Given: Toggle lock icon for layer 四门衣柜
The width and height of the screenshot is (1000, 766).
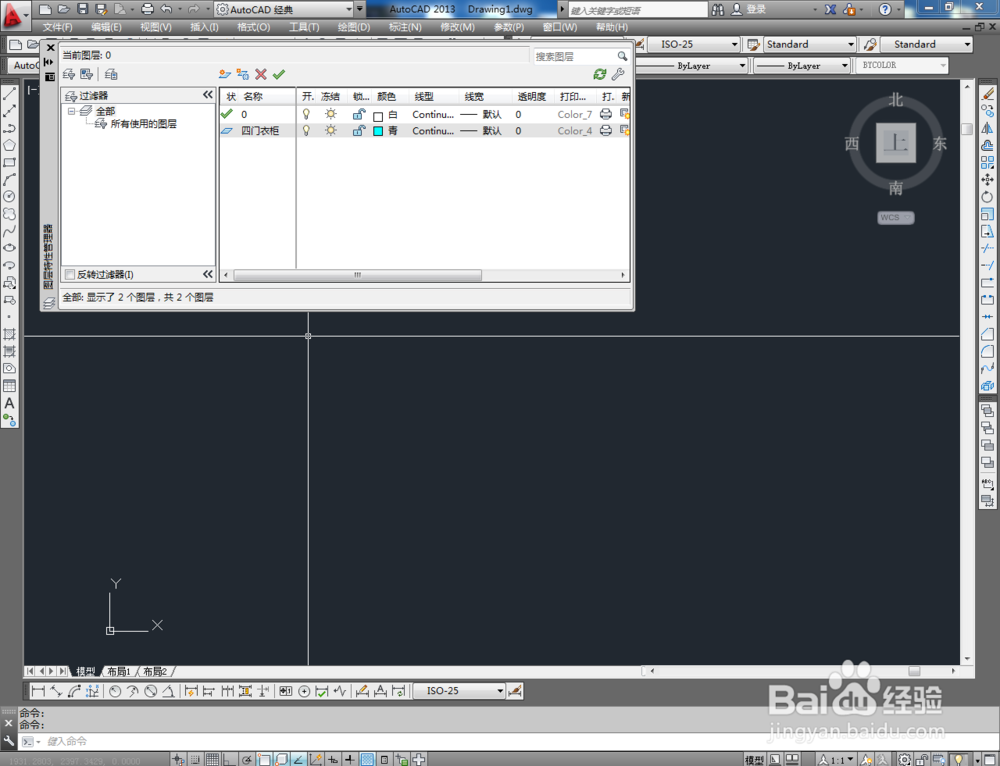Looking at the screenshot, I should tap(359, 130).
